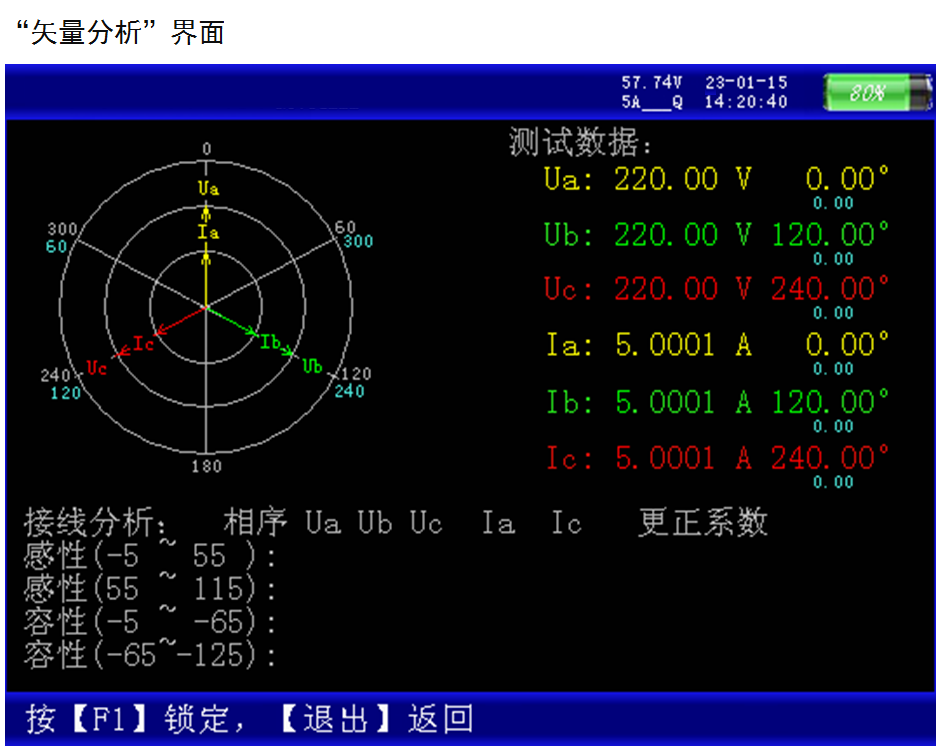
Task: Click the 更正系数 column header
Action: (x=703, y=522)
